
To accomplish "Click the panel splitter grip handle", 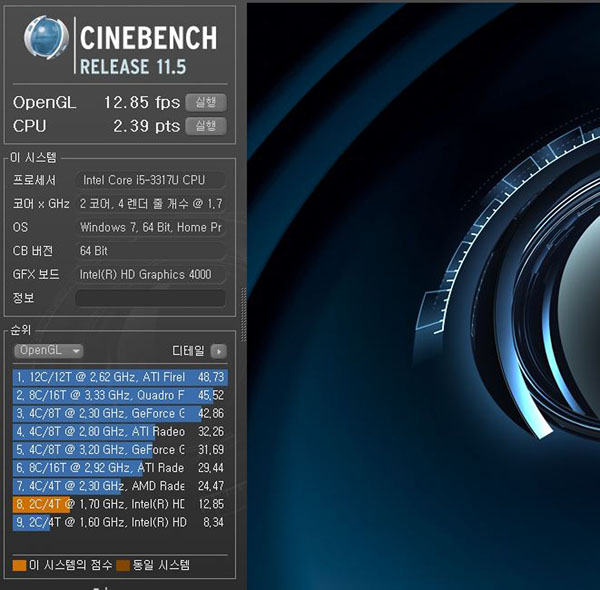I will tap(243, 315).
